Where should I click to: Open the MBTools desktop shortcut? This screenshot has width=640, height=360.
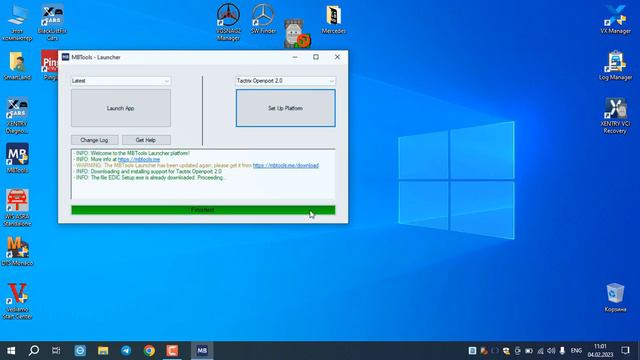[17, 158]
